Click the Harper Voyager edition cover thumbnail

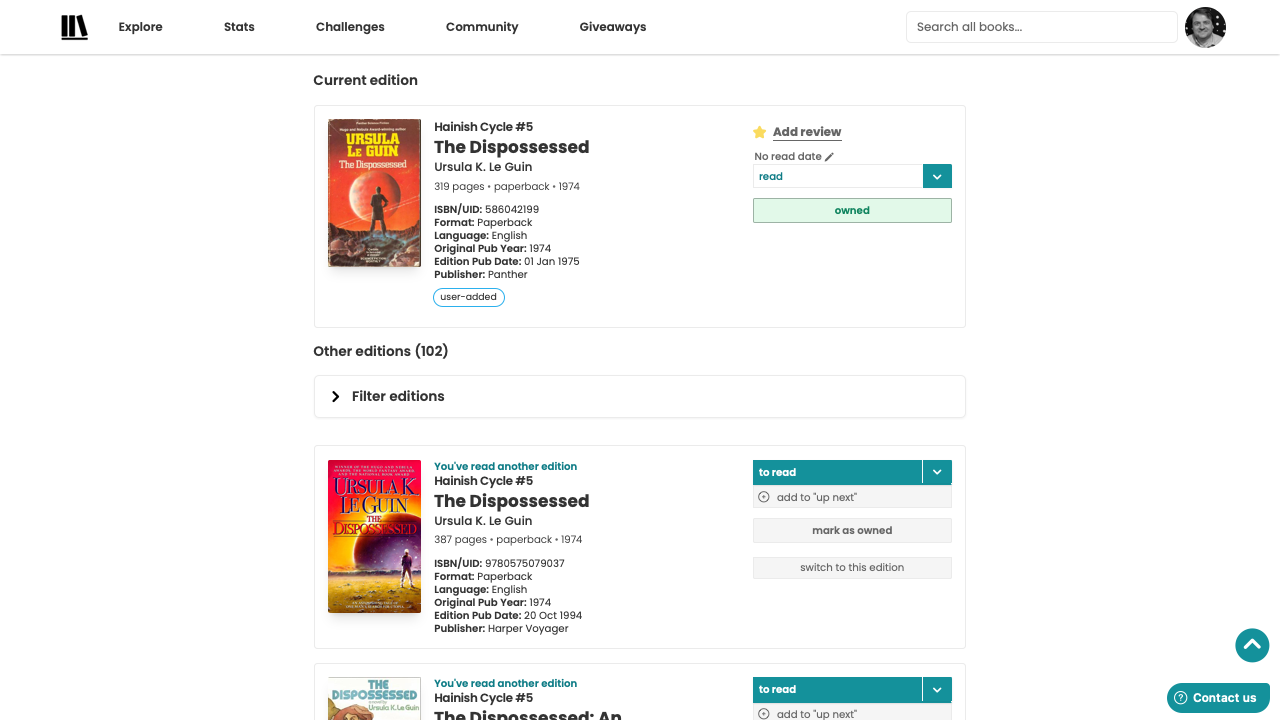374,536
